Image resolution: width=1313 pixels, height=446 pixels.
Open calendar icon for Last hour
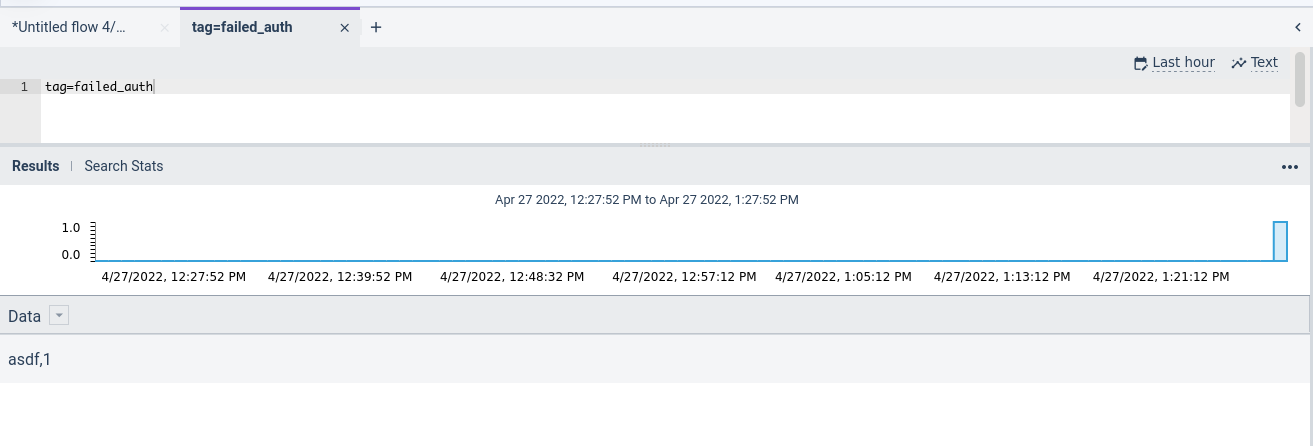(1140, 63)
